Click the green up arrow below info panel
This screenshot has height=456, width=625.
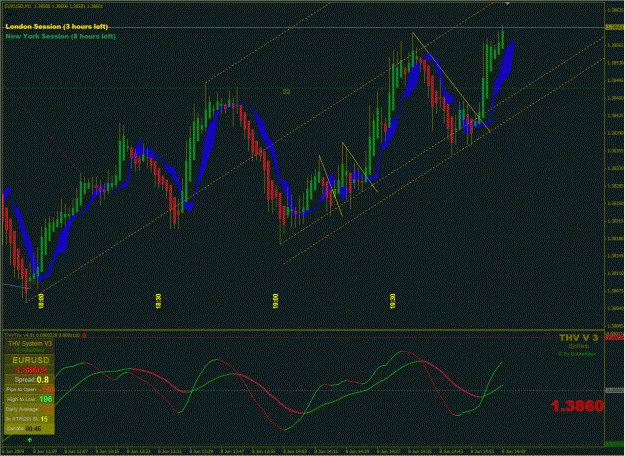pos(29,440)
